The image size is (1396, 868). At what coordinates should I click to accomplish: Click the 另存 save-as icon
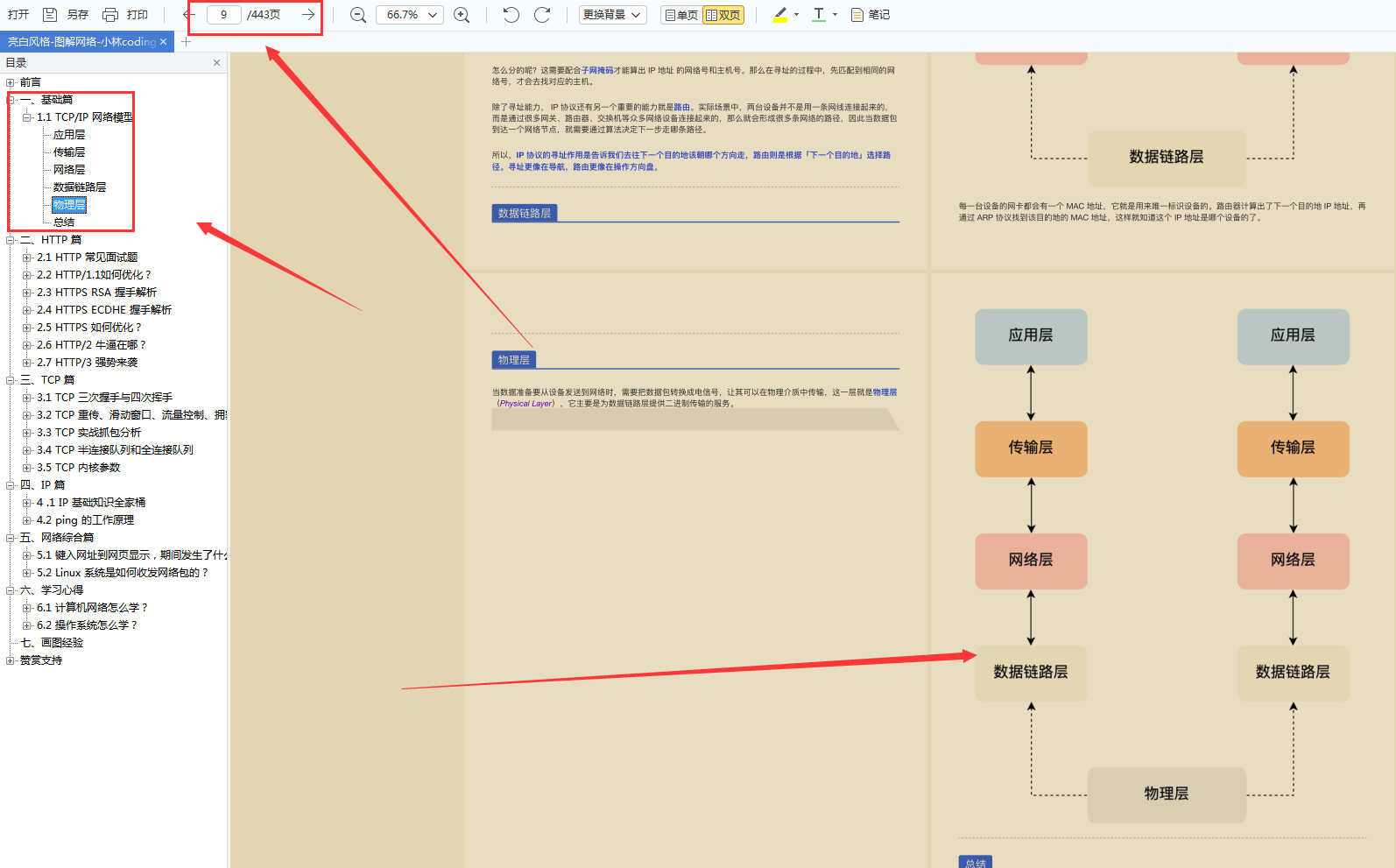pyautogui.click(x=51, y=15)
